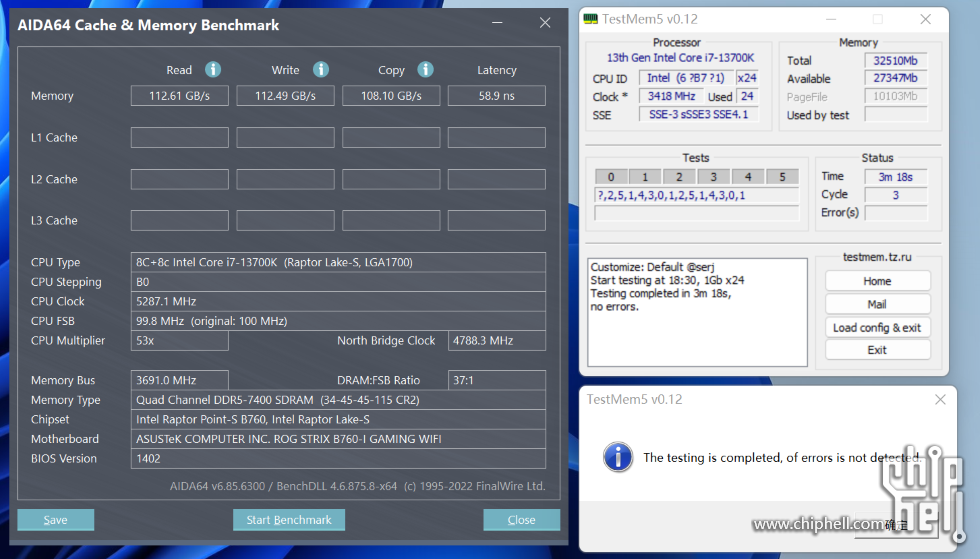Screen dimensions: 980x559
Task: Click the Cycle value 3 in Status
Action: point(896,195)
